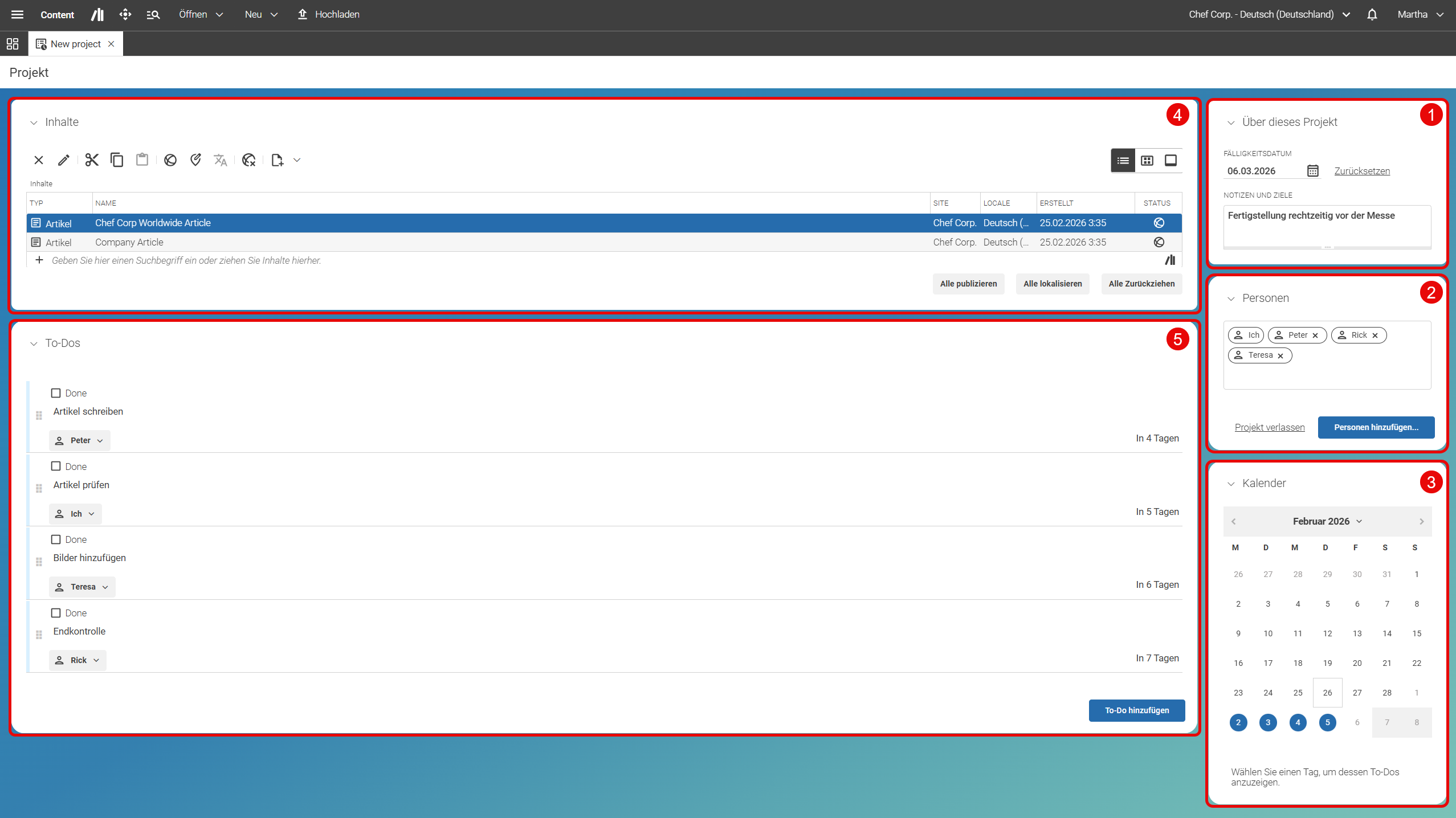
Task: Click the Hochladen upload button
Action: (329, 14)
